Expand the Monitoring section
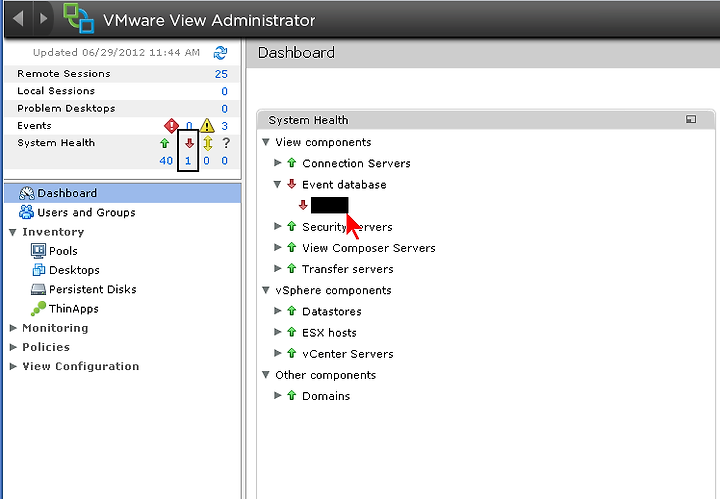Image resolution: width=720 pixels, height=499 pixels. (x=13, y=328)
